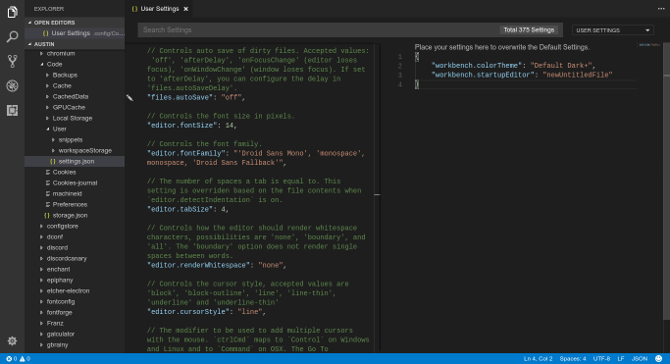Expand the configstore folder
The width and height of the screenshot is (670, 364).
[x=75, y=226]
